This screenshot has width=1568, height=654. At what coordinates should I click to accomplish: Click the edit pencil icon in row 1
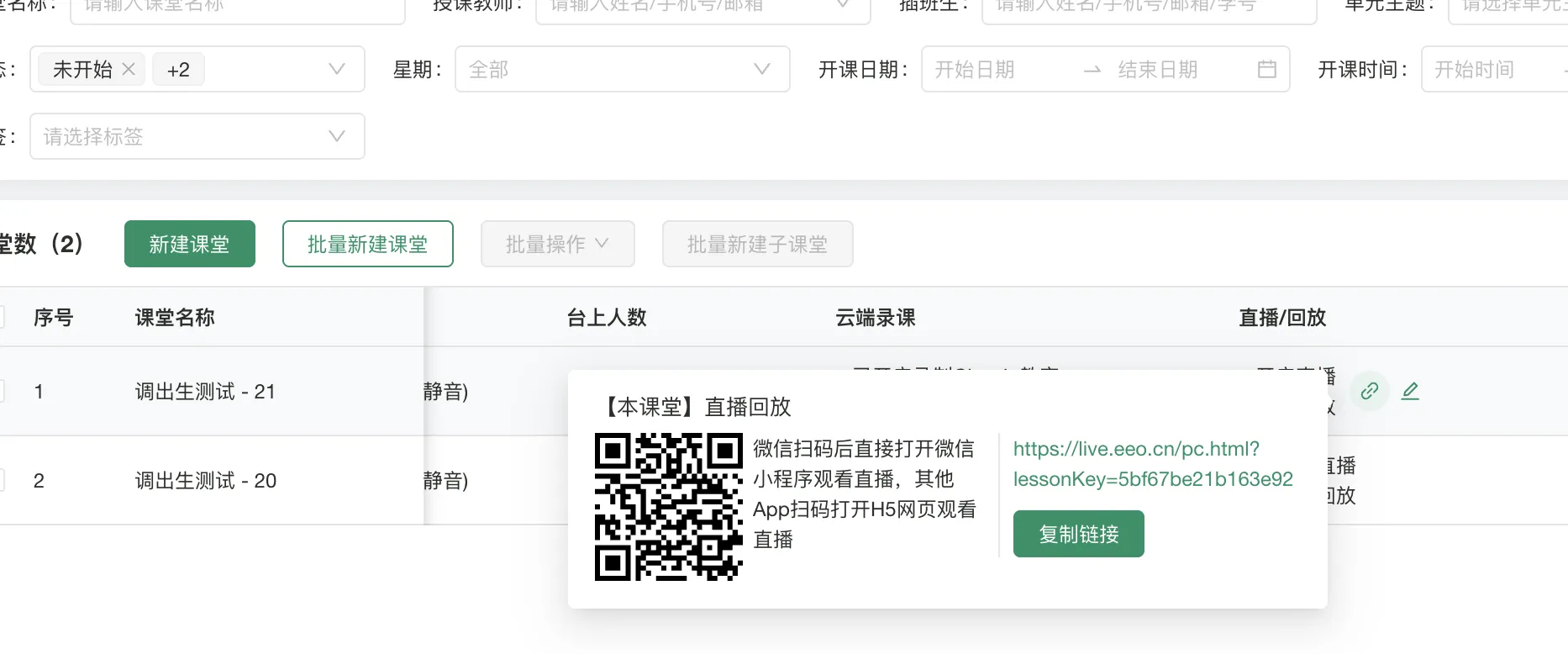(1410, 391)
